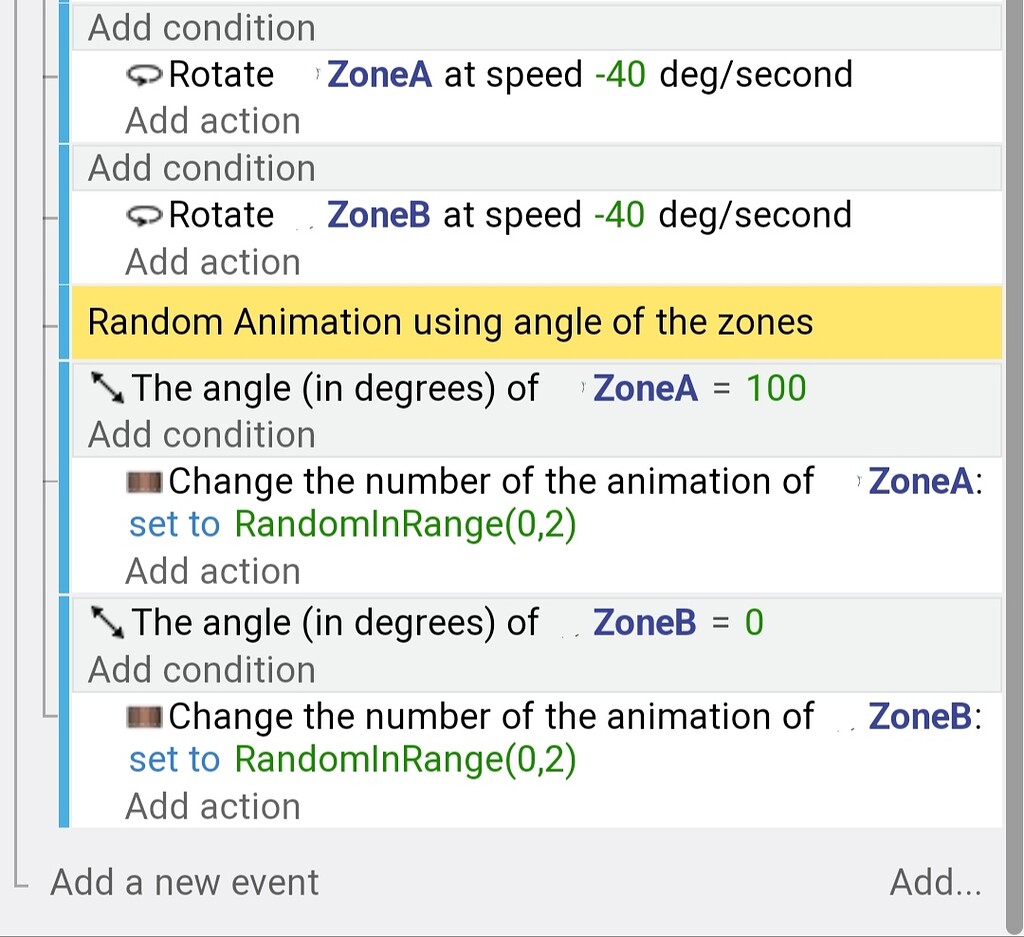This screenshot has width=1024, height=937.
Task: Click the angle condition icon for ZoneB
Action: point(106,622)
